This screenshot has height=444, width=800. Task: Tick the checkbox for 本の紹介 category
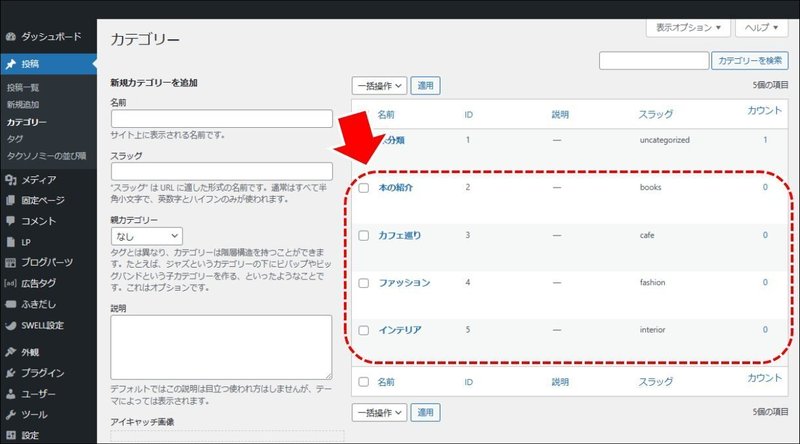click(363, 188)
